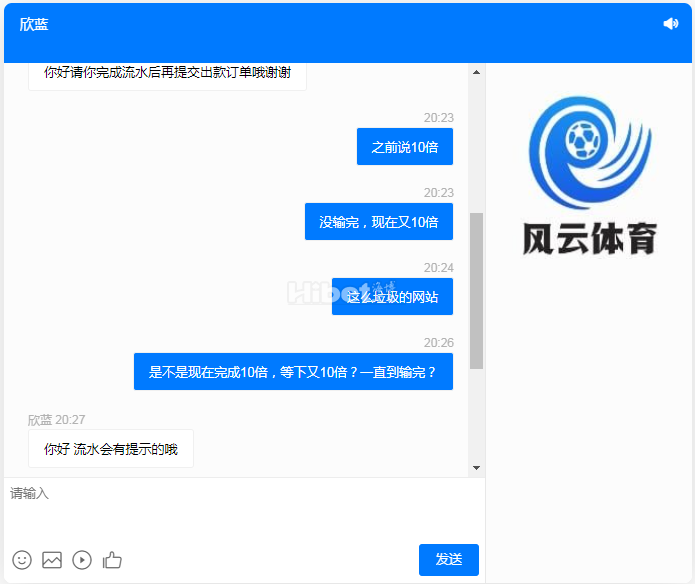Click the 风云体育 brand name text
This screenshot has width=695, height=584.
click(589, 239)
